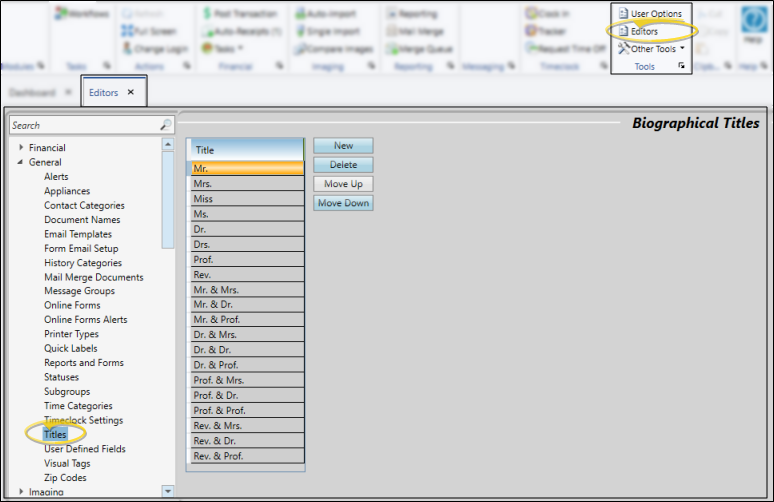Close the Editors tab
This screenshot has height=502, width=774.
click(x=131, y=92)
